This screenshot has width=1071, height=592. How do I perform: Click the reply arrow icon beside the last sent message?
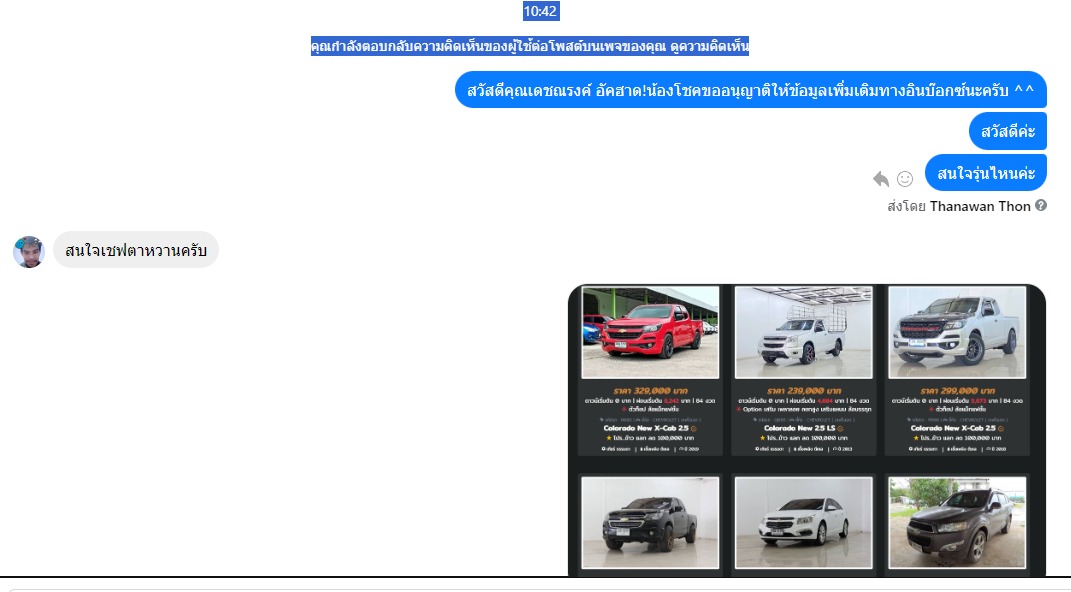(x=880, y=179)
